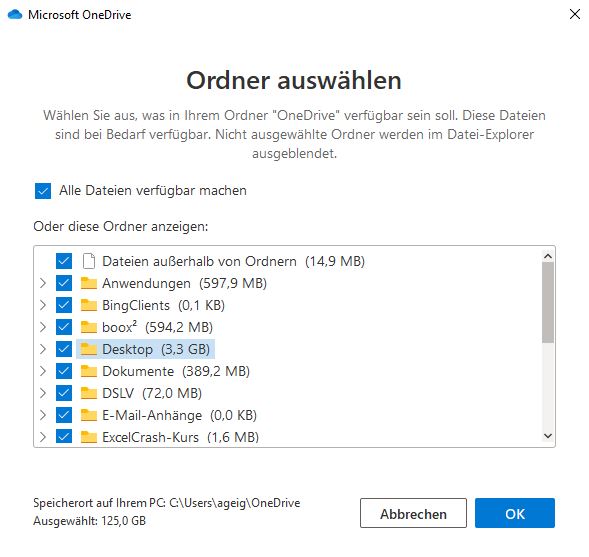
Task: Expand the Anwendungen folder tree
Action: (x=43, y=283)
